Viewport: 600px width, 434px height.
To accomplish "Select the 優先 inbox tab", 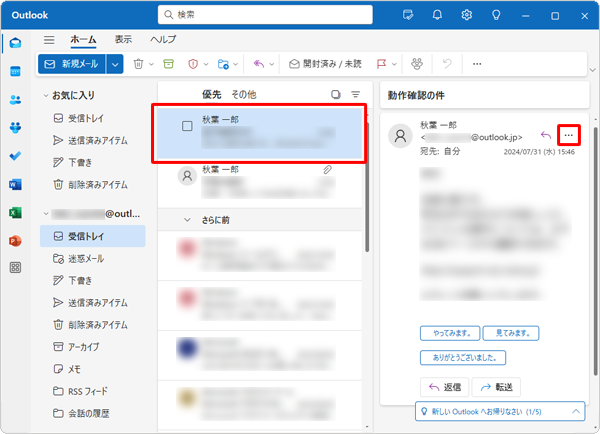I will (x=212, y=95).
